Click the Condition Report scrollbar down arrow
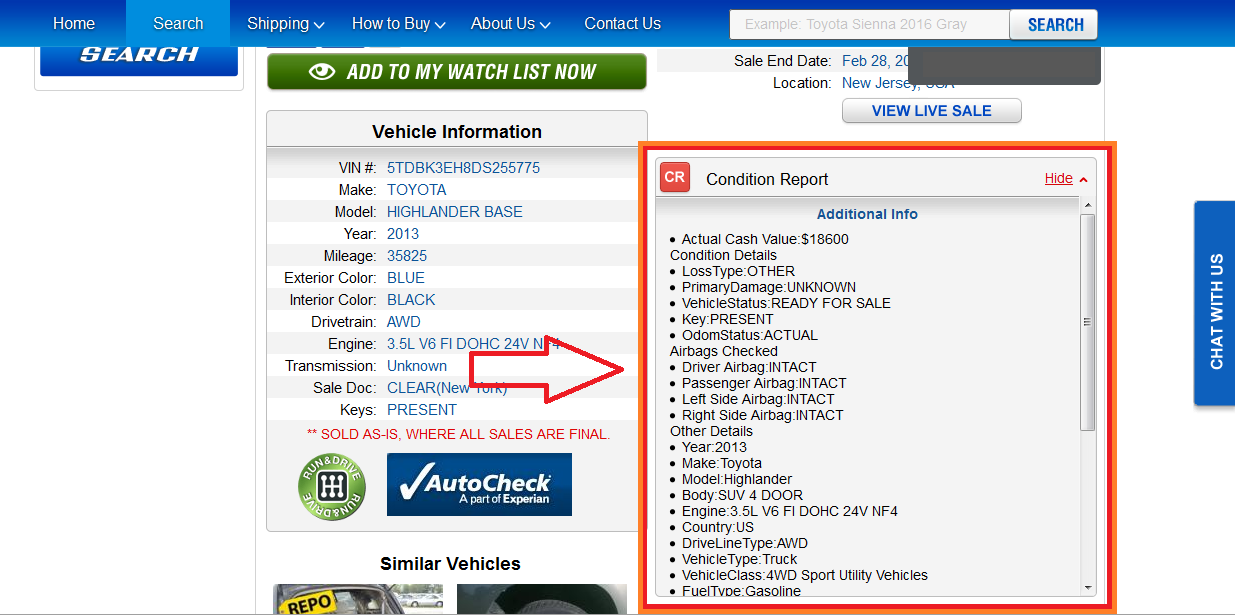Screen dimensions: 1235x615 (1088, 587)
